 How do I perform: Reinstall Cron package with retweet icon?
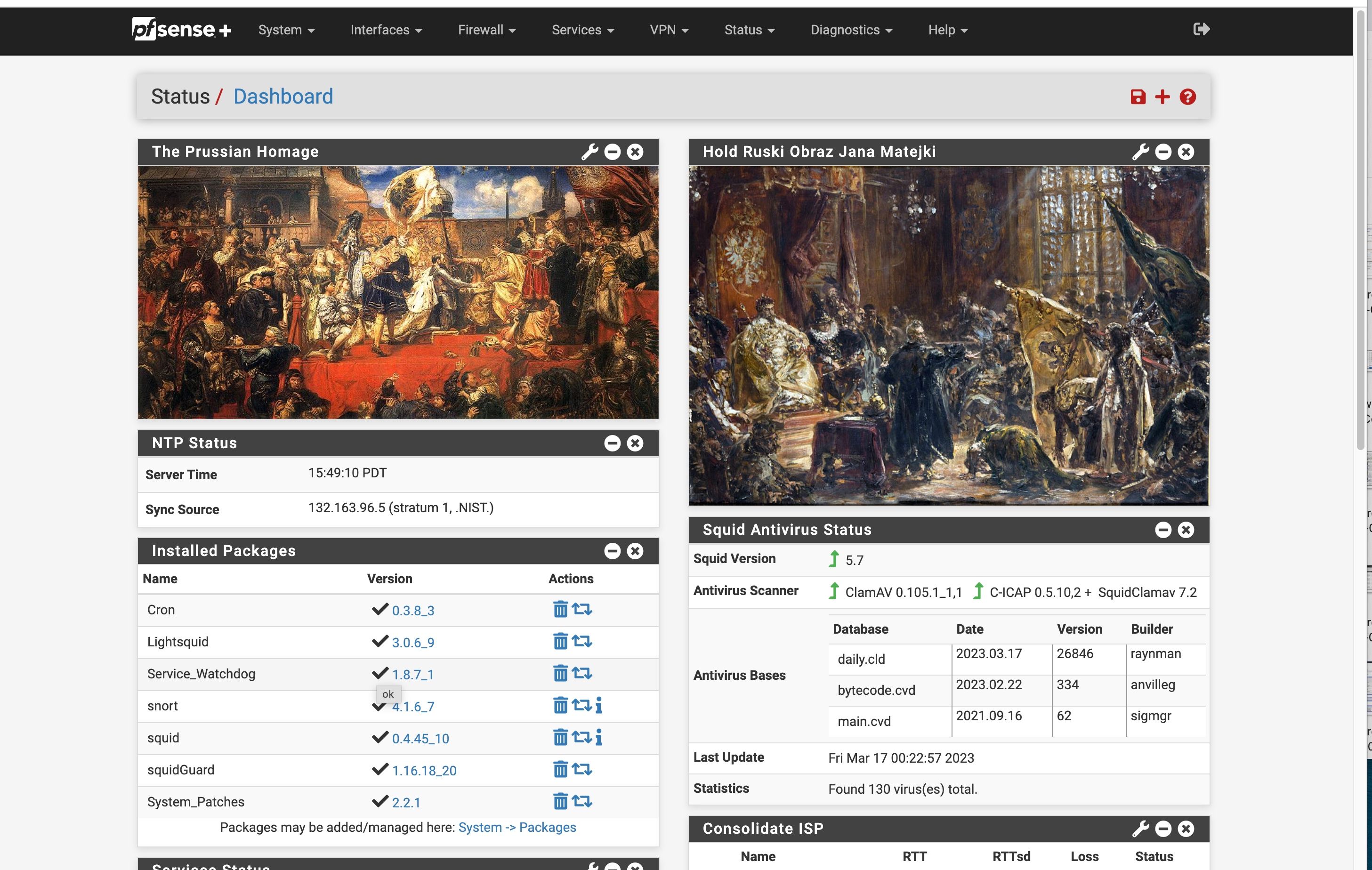click(x=582, y=609)
